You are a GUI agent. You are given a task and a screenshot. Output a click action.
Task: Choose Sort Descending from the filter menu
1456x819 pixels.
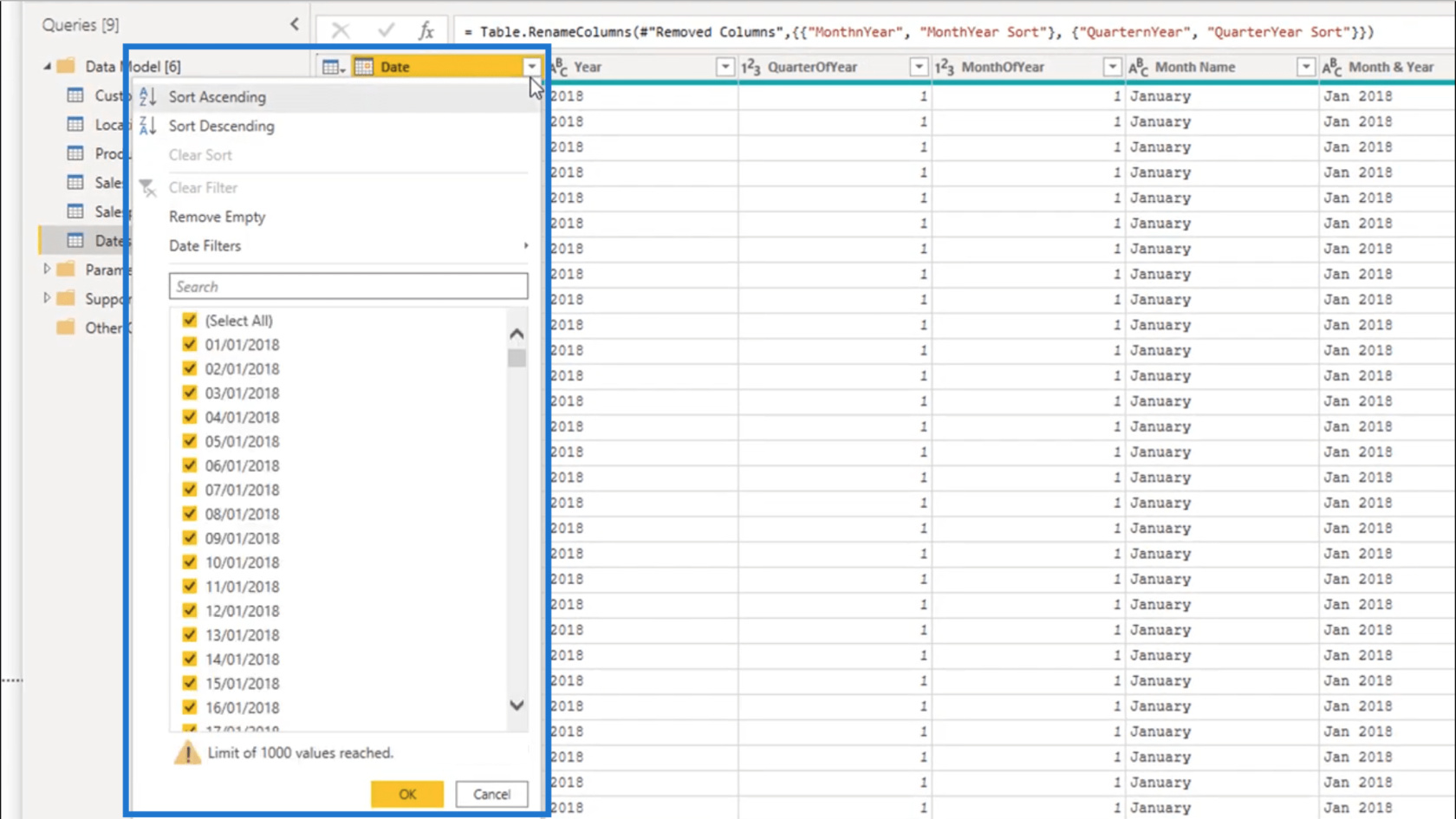click(x=222, y=126)
